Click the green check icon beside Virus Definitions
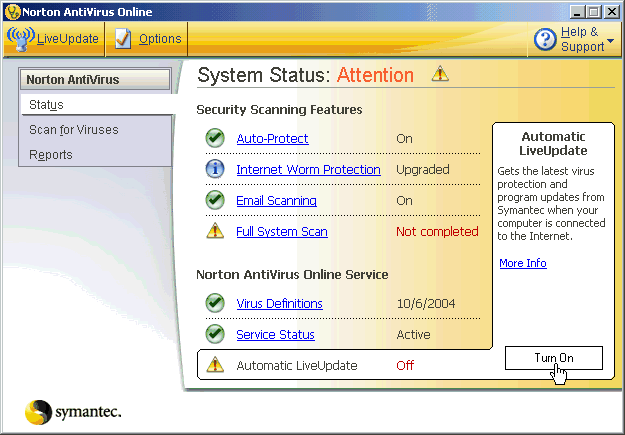This screenshot has width=625, height=435. click(x=214, y=303)
